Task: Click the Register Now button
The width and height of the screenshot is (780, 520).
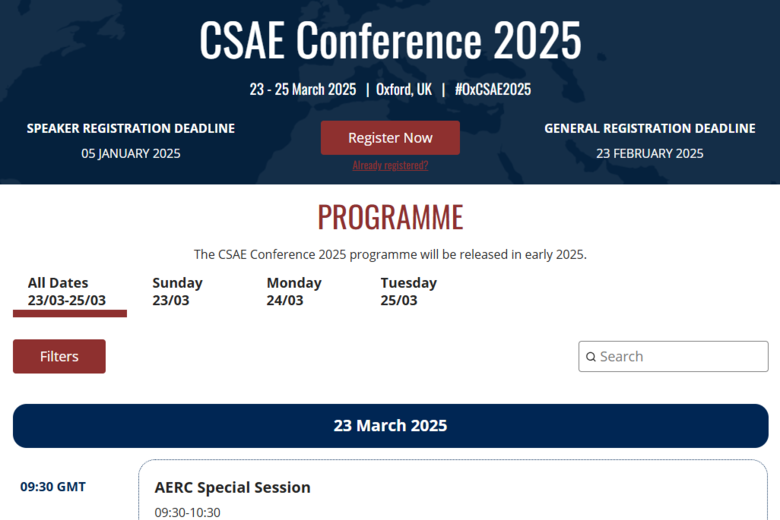Action: [x=390, y=138]
